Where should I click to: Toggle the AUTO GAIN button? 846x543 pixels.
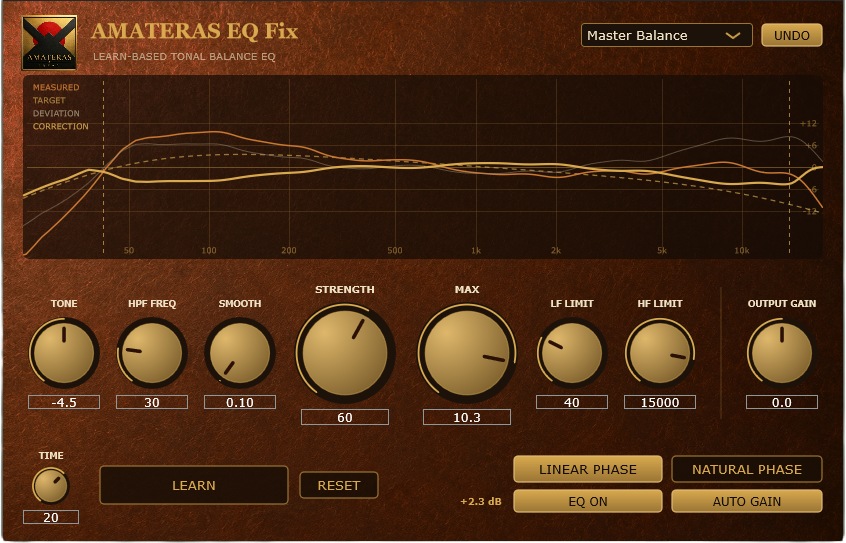(x=747, y=501)
